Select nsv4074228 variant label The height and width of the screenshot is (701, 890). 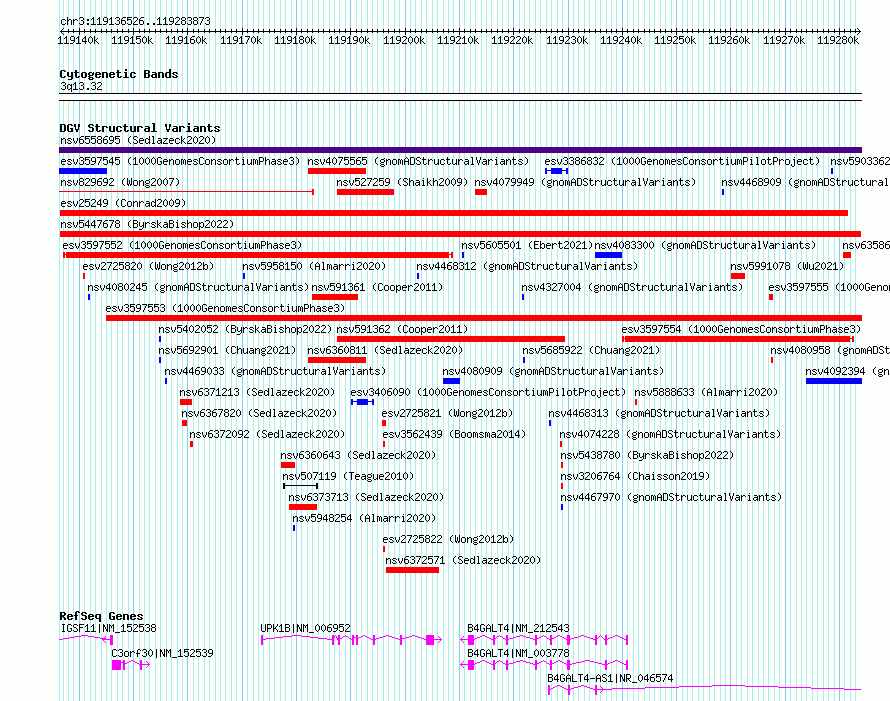tap(670, 434)
